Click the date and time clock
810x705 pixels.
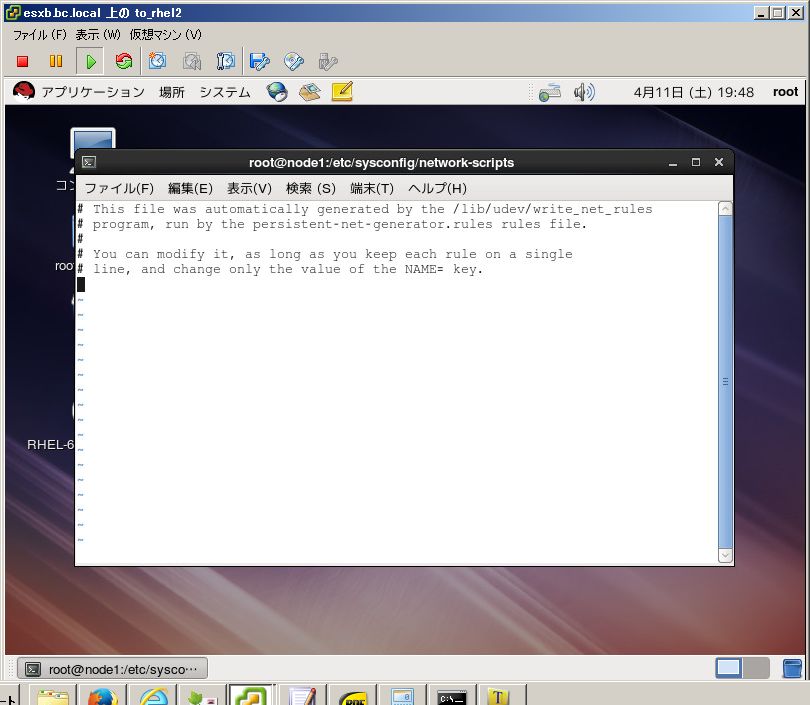(693, 92)
